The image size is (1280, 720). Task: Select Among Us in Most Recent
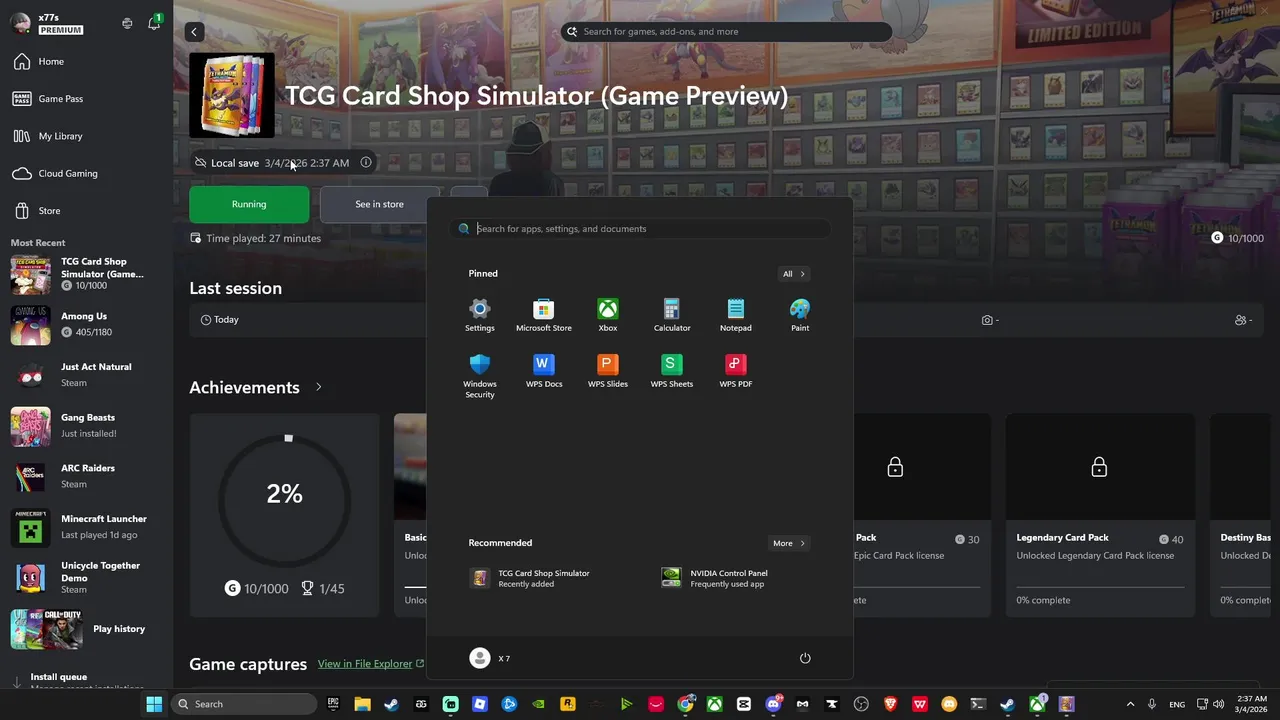point(86,325)
